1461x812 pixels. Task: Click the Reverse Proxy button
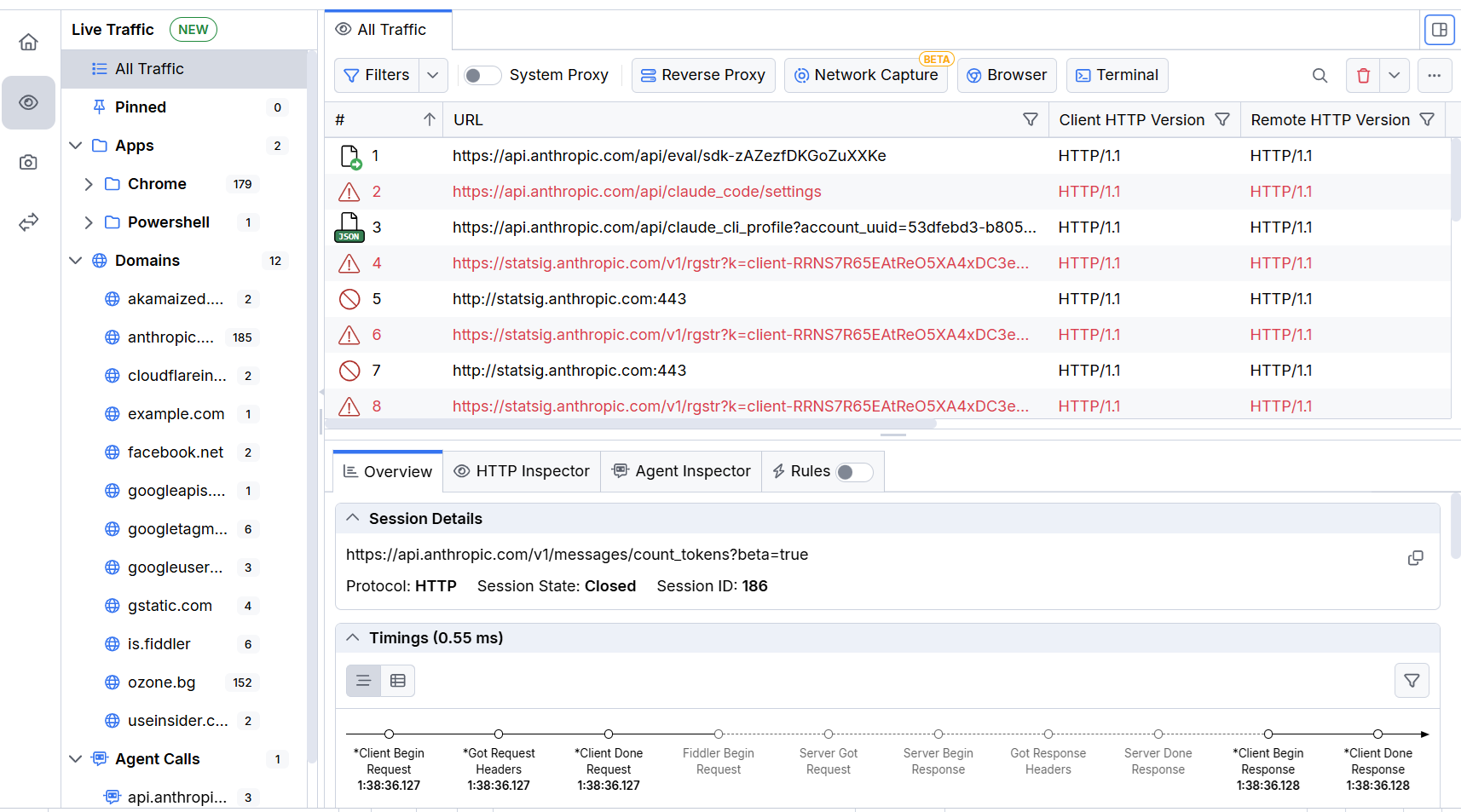coord(703,75)
